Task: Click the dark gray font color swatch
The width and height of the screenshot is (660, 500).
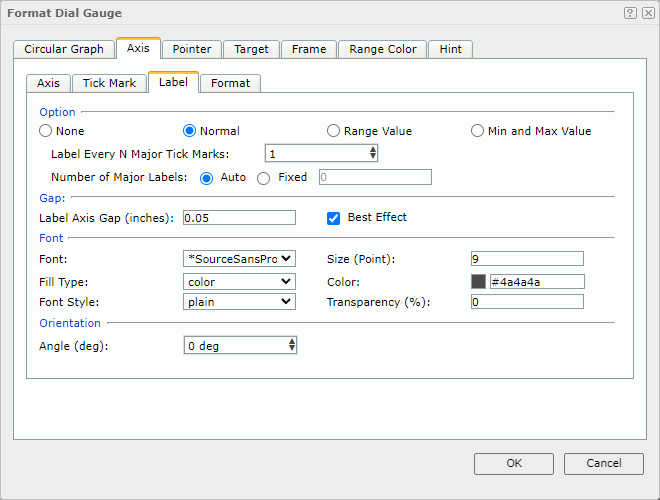Action: [478, 281]
